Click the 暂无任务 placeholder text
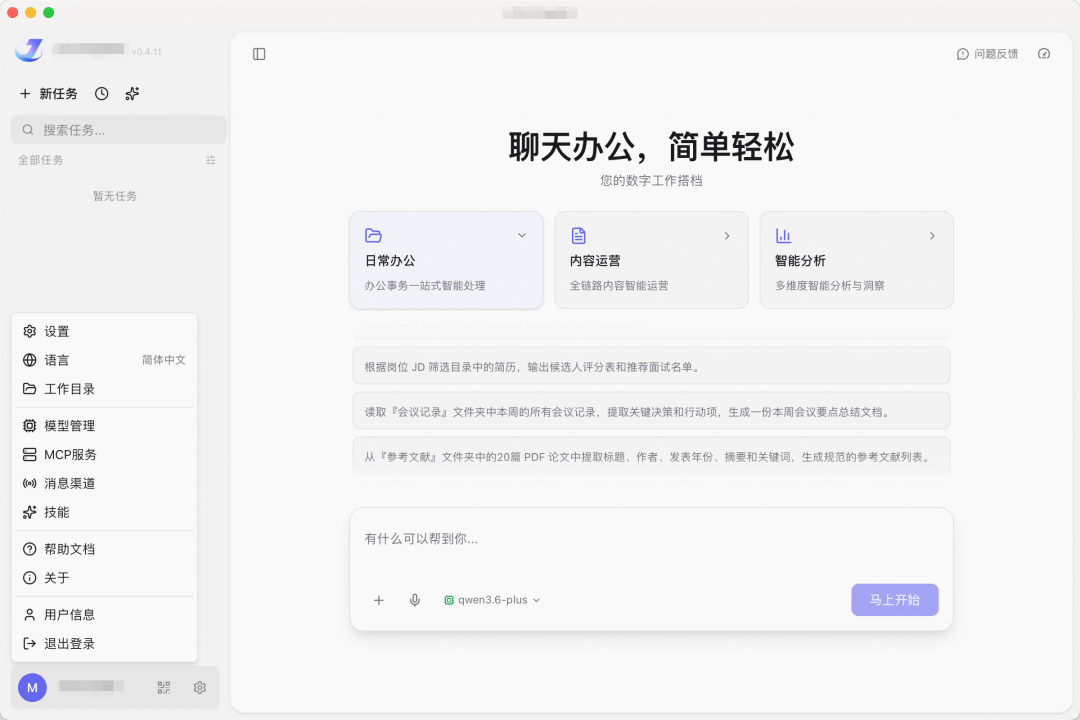1080x720 pixels. [x=115, y=196]
